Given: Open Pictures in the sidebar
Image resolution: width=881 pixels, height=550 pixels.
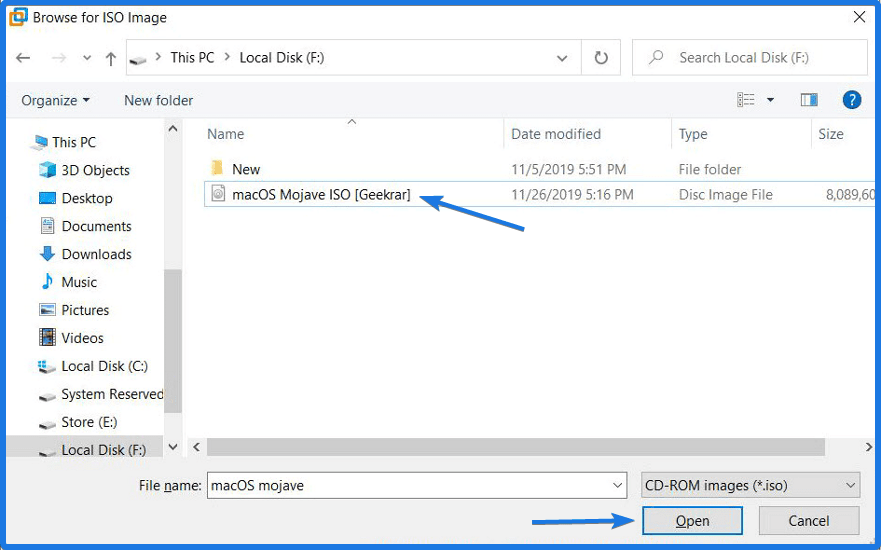Looking at the screenshot, I should 85,310.
